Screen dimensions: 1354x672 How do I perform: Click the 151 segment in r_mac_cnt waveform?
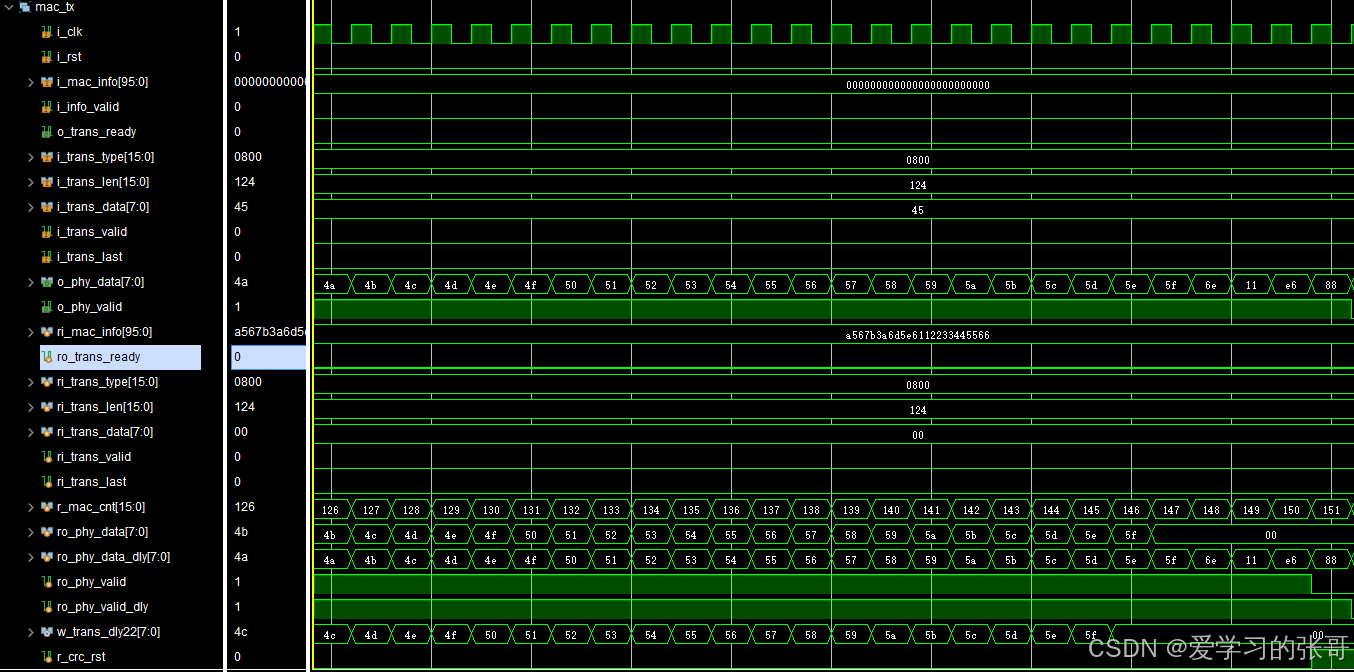pyautogui.click(x=1331, y=510)
